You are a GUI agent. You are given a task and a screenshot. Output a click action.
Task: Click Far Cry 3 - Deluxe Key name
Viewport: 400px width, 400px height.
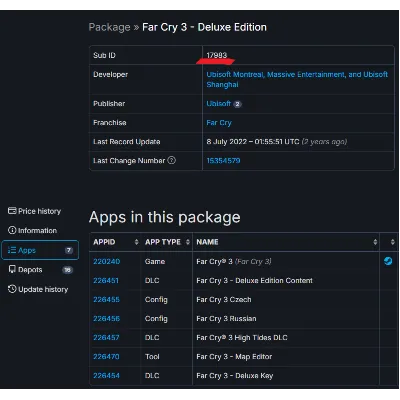[235, 375]
